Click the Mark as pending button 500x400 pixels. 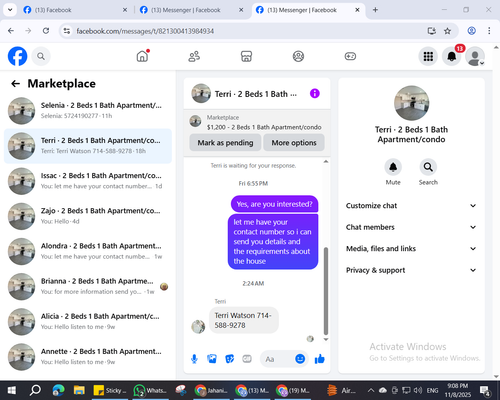click(225, 143)
